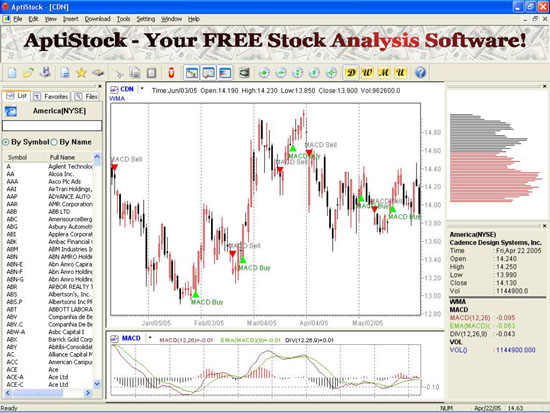Click the scissors cut icon

point(119,73)
